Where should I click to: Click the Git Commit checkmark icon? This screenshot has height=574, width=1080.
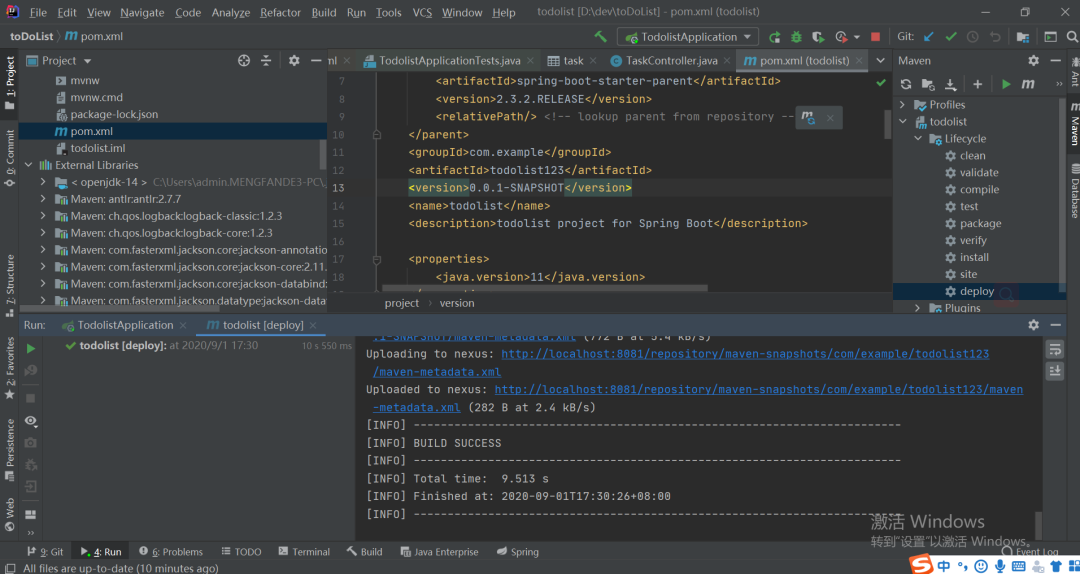click(950, 37)
